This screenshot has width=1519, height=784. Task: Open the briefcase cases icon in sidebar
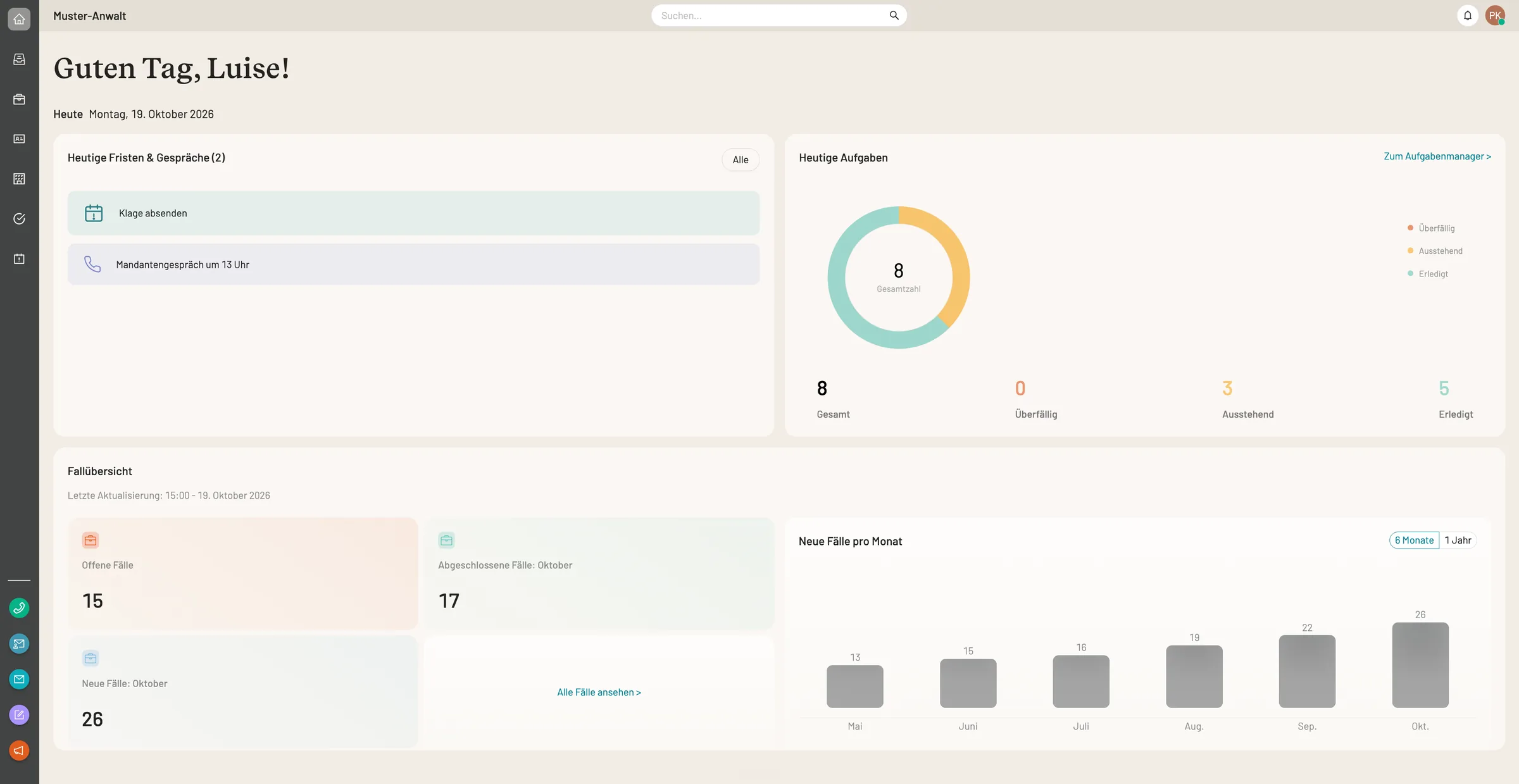coord(19,99)
